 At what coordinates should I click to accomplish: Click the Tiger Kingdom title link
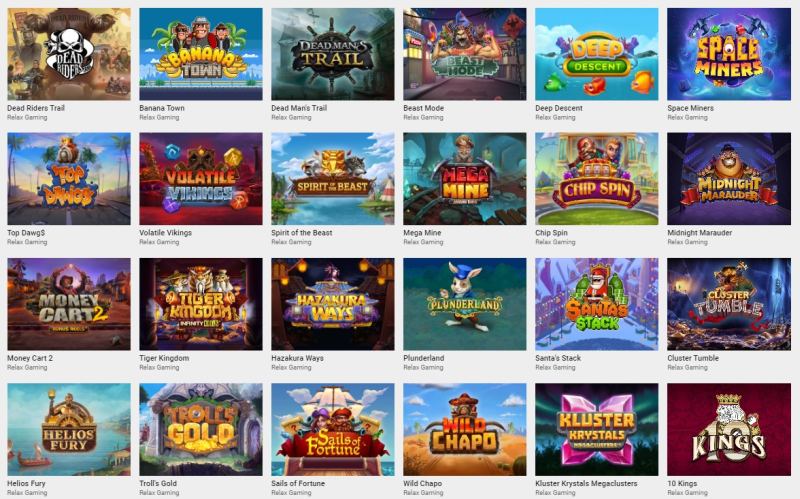[x=164, y=358]
